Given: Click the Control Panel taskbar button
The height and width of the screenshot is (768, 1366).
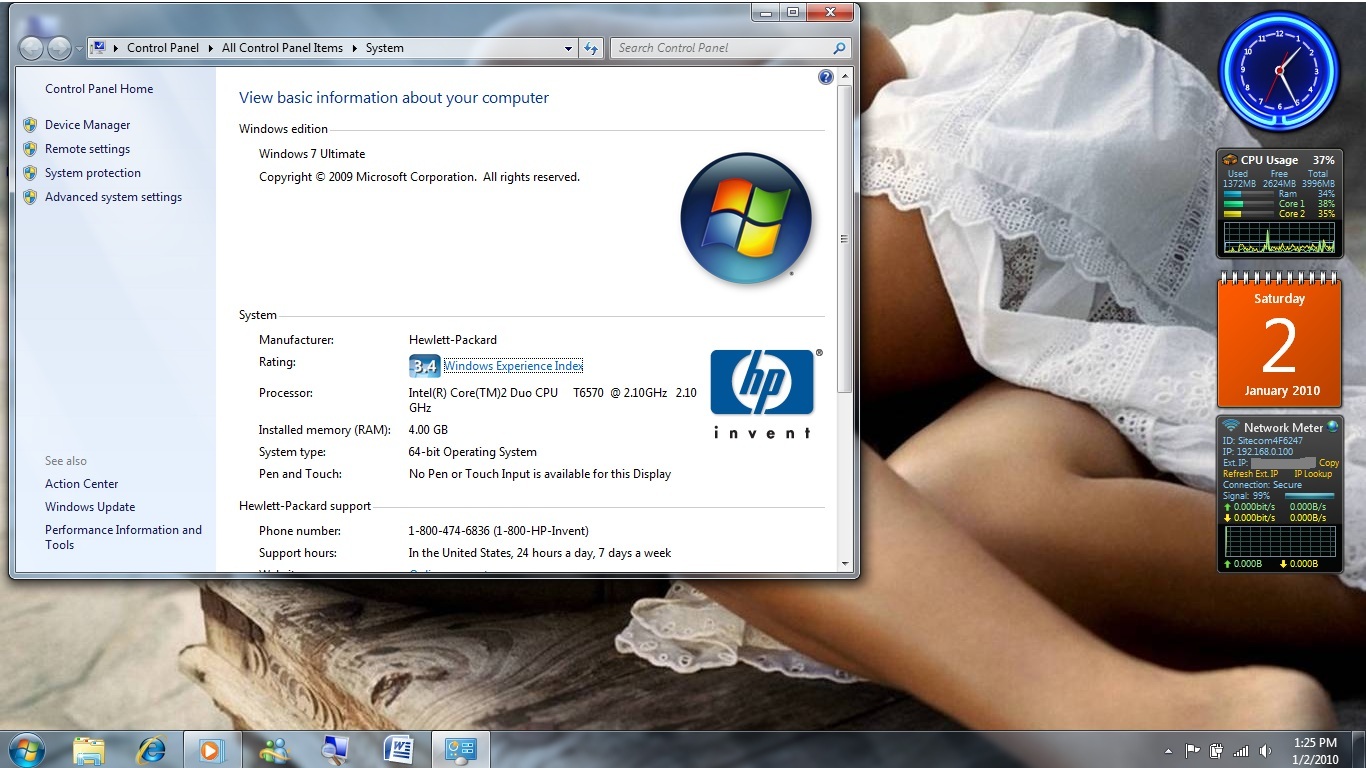Looking at the screenshot, I should [460, 750].
